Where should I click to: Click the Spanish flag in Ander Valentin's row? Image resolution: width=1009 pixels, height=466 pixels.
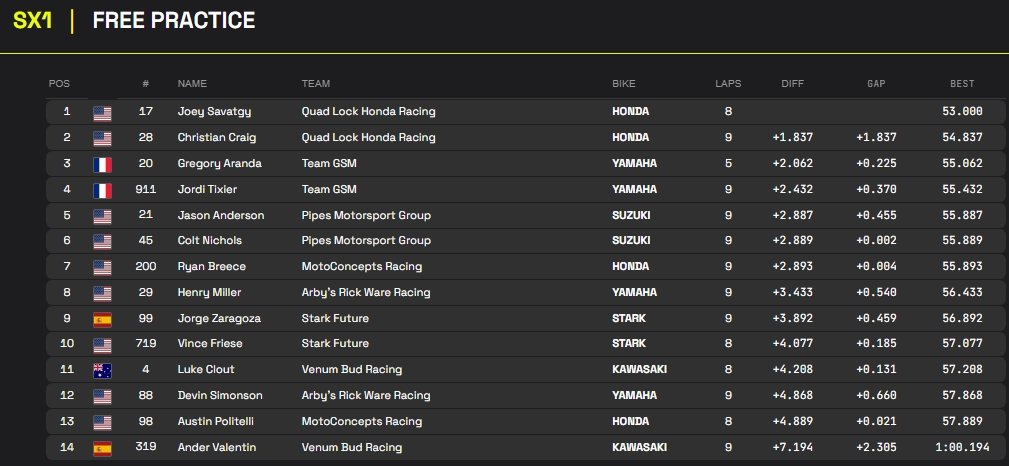point(102,448)
